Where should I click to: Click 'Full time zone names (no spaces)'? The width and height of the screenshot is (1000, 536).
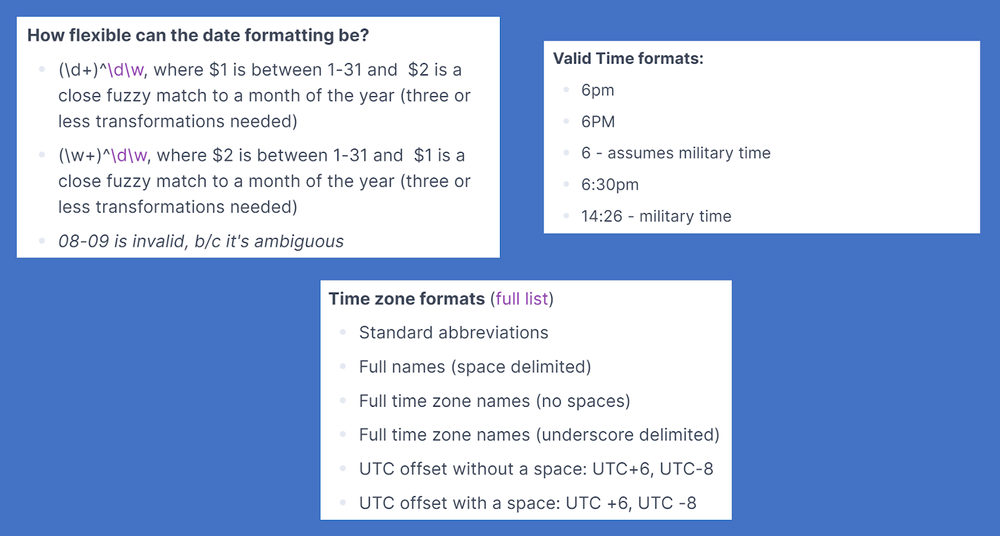pyautogui.click(x=494, y=401)
